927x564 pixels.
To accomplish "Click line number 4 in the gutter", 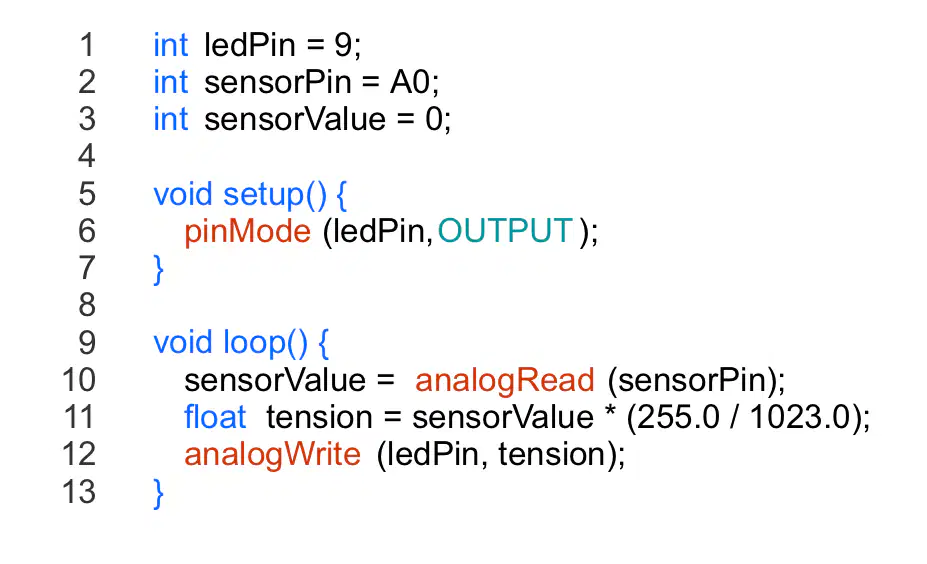I will tap(87, 157).
